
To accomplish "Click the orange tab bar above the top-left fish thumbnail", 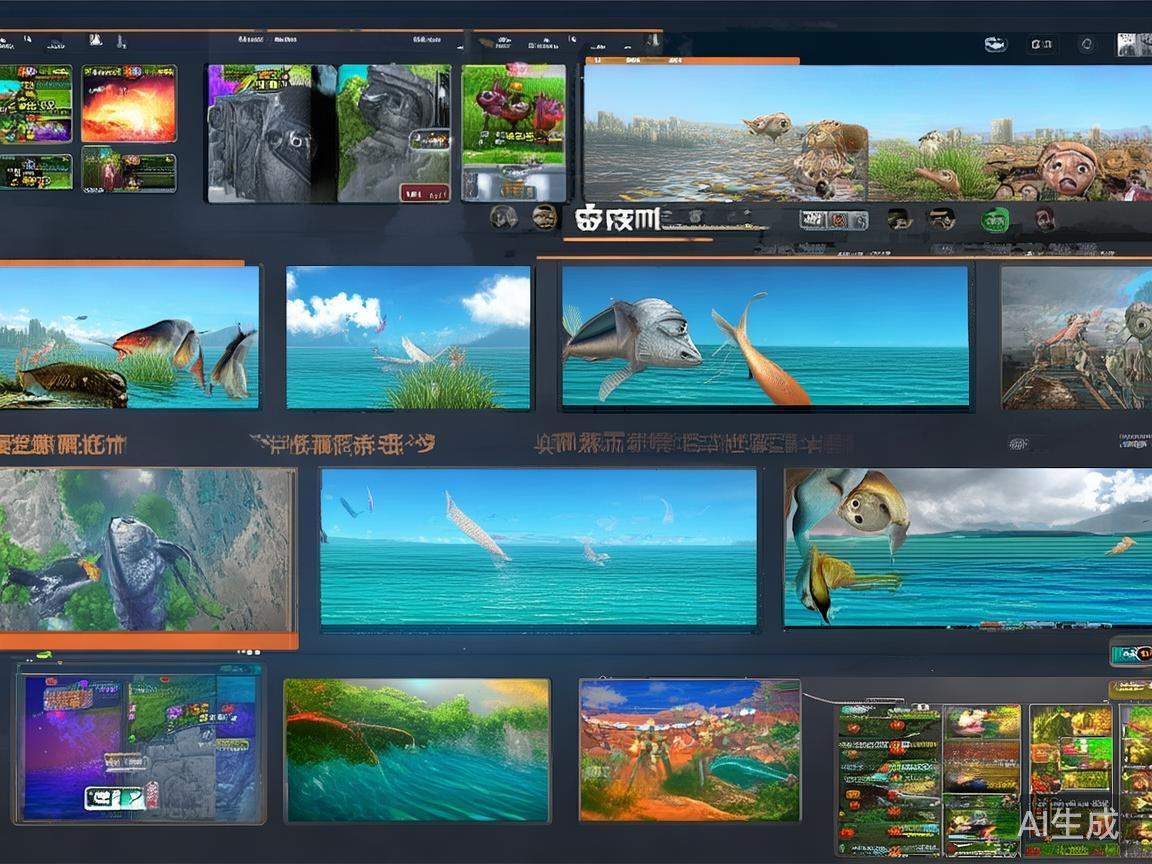I will pyautogui.click(x=121, y=263).
